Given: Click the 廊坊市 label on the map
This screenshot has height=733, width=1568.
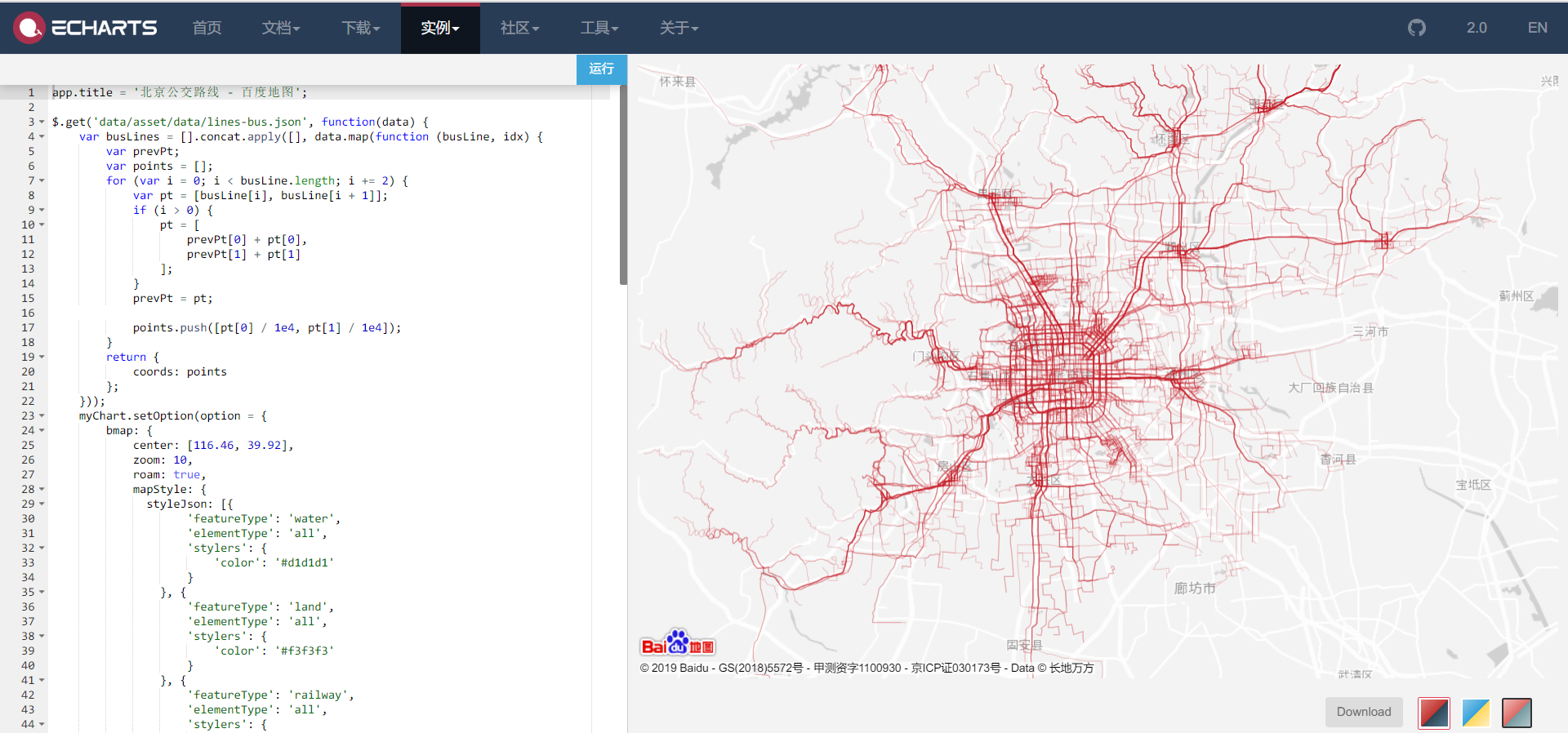Looking at the screenshot, I should pos(1195,589).
